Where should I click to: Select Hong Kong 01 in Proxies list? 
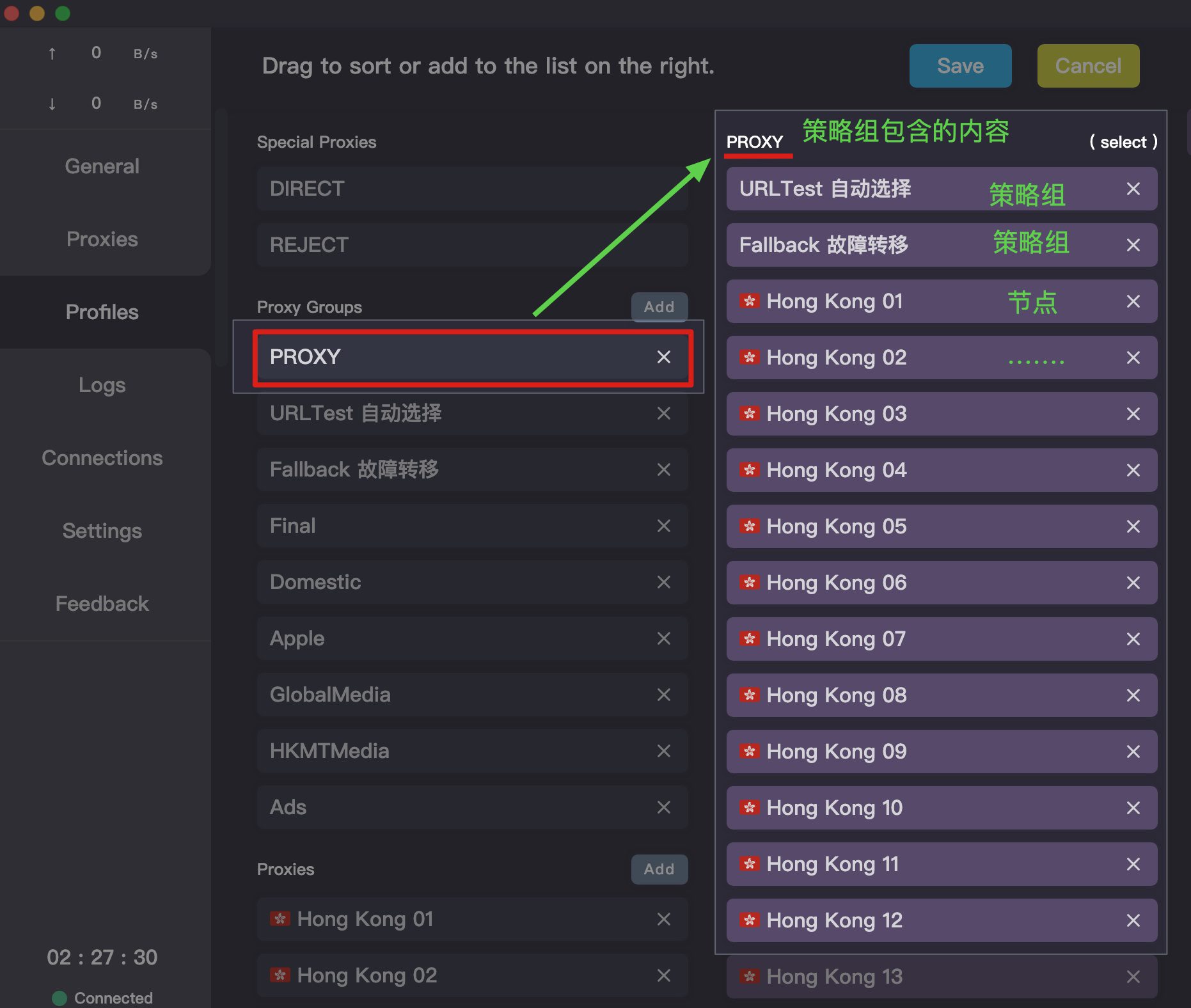coord(473,919)
